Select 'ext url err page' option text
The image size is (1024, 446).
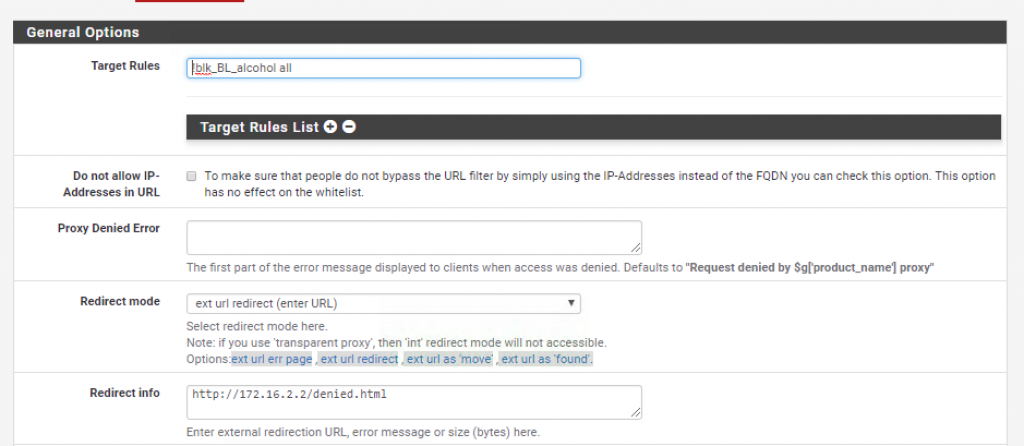click(x=272, y=359)
